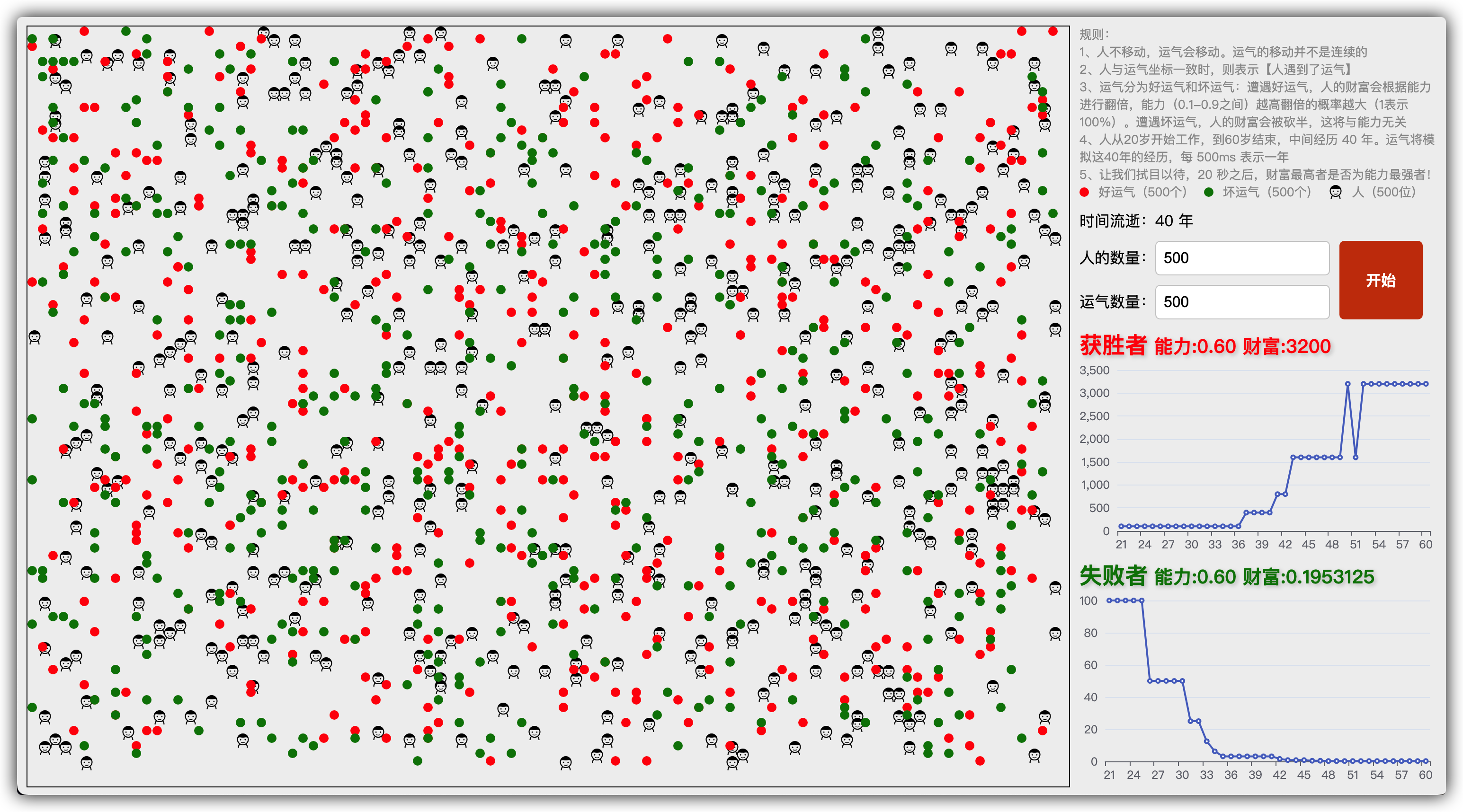Click the red 开始 button

point(1380,280)
